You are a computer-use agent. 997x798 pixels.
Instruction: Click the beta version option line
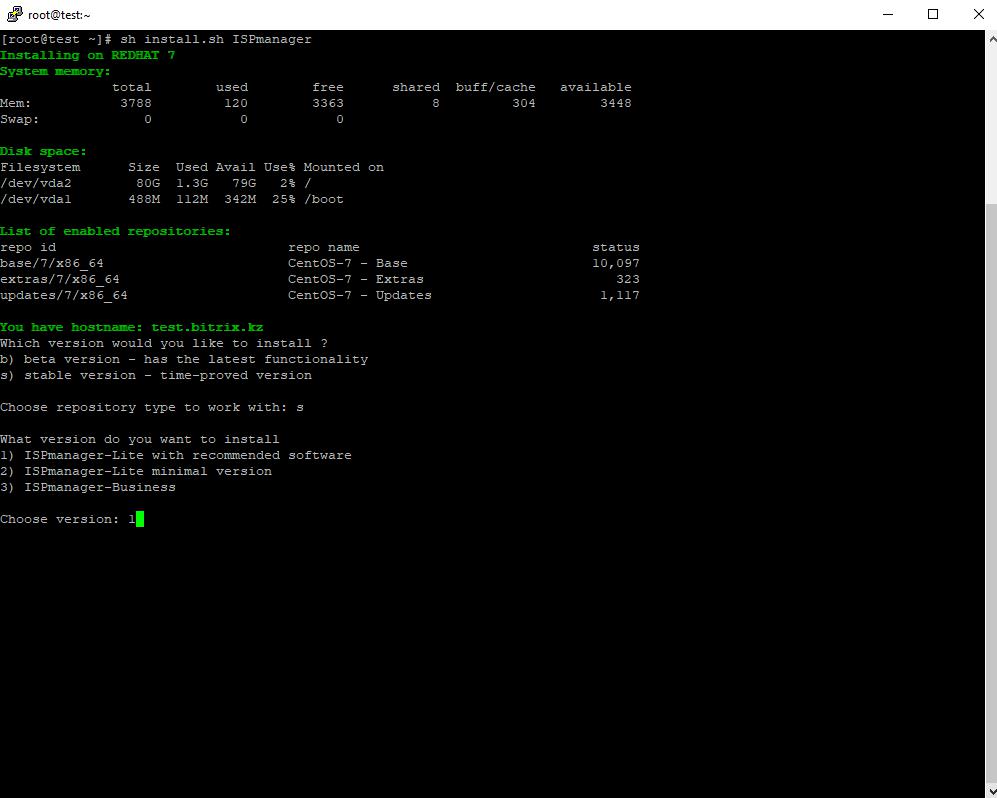[184, 359]
